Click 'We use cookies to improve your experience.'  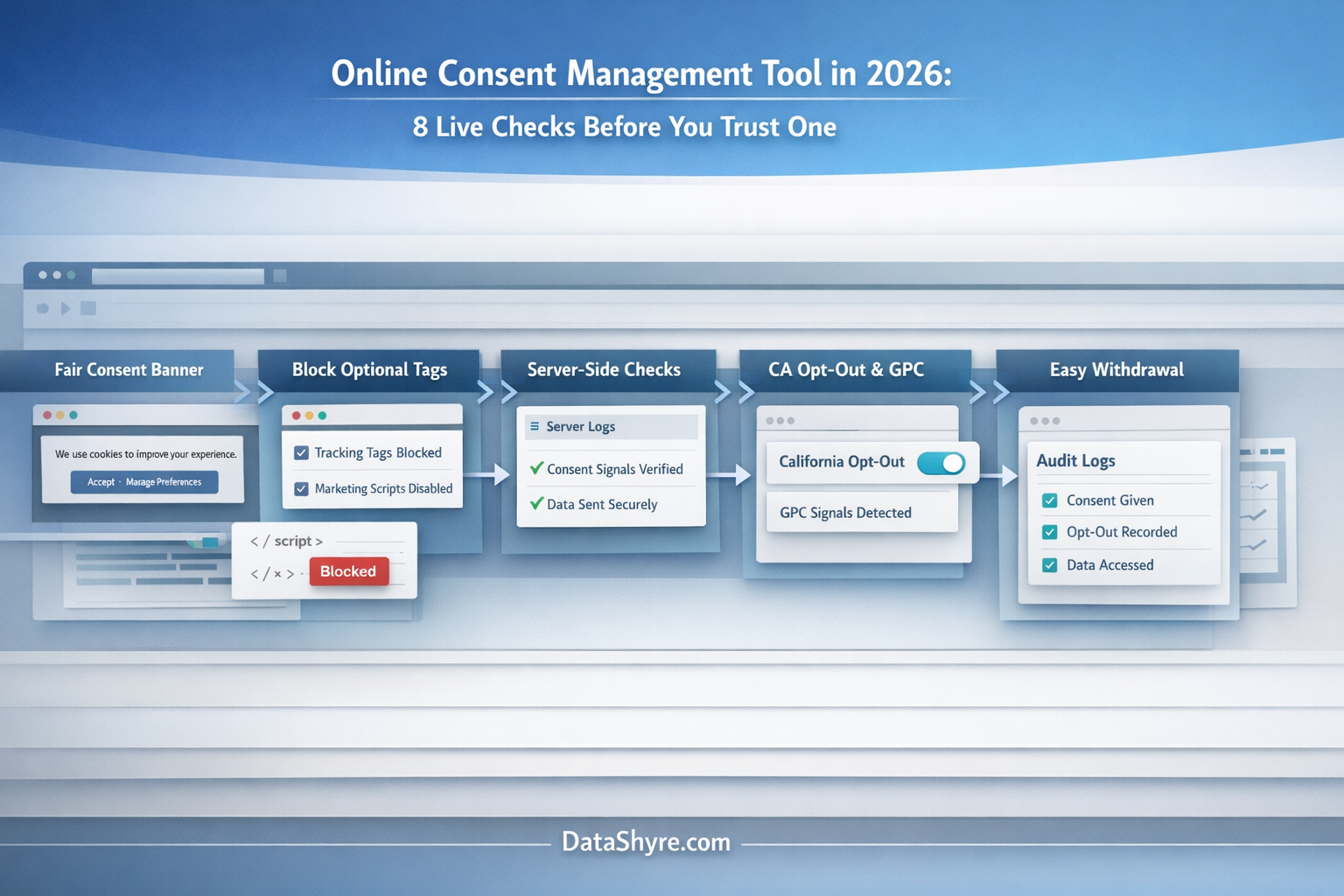click(146, 454)
